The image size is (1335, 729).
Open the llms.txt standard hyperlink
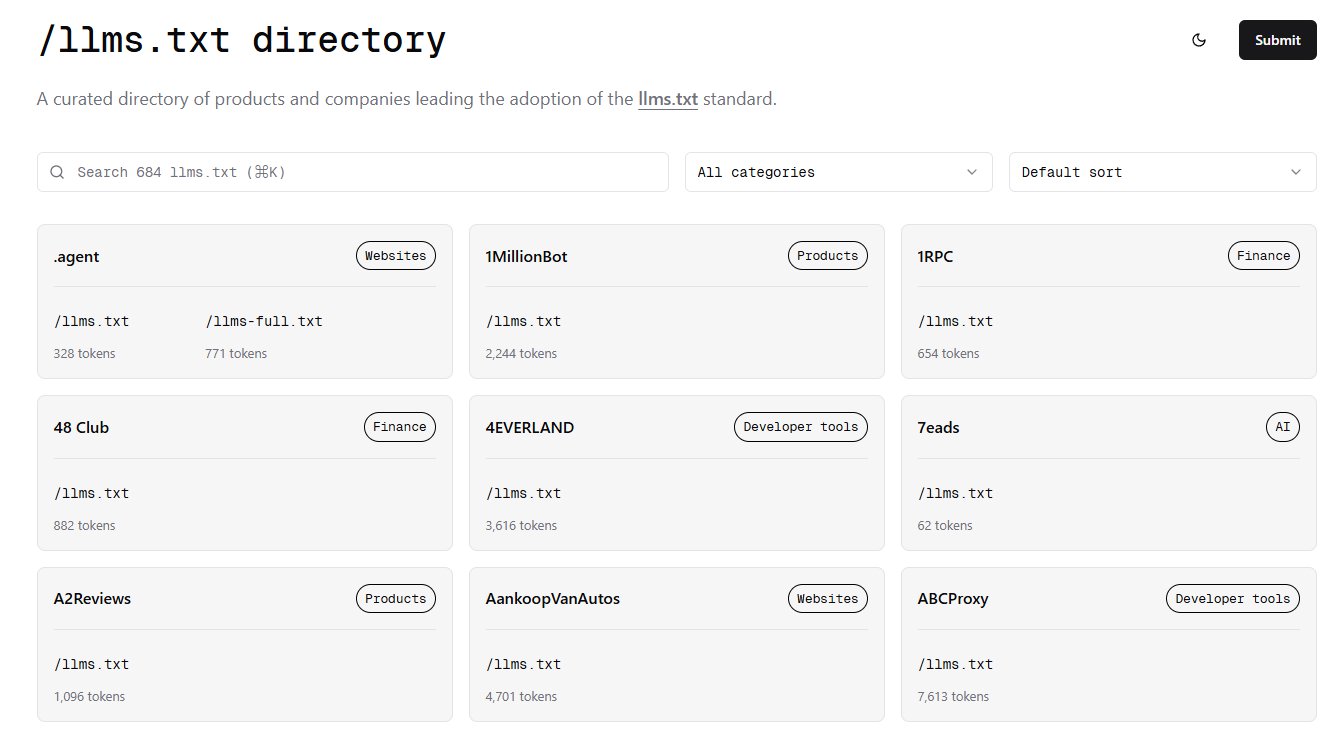coord(668,98)
